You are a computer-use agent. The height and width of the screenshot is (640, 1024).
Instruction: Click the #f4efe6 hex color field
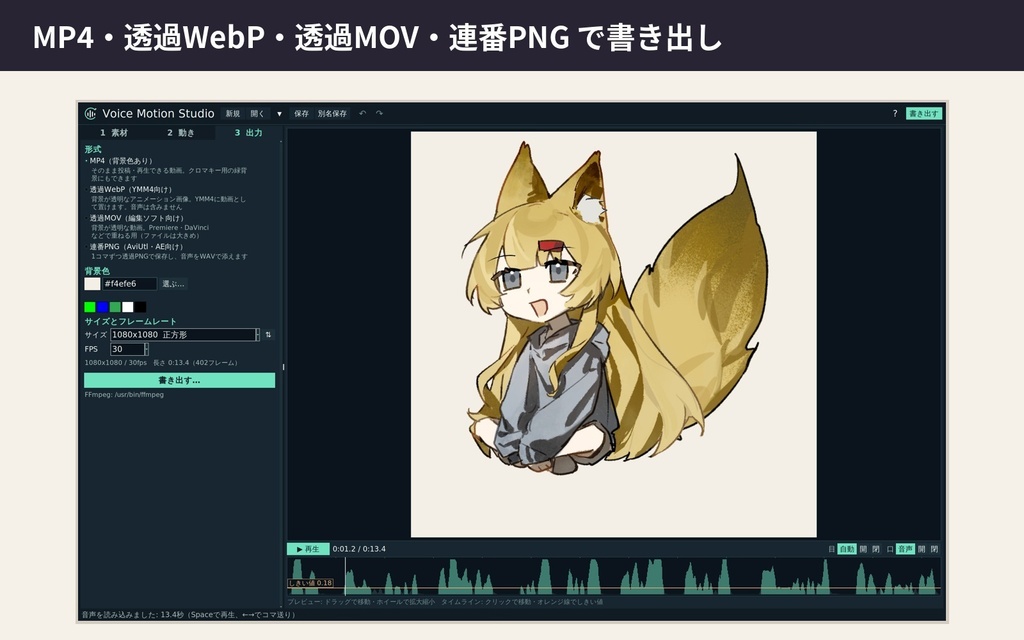pyautogui.click(x=129, y=284)
